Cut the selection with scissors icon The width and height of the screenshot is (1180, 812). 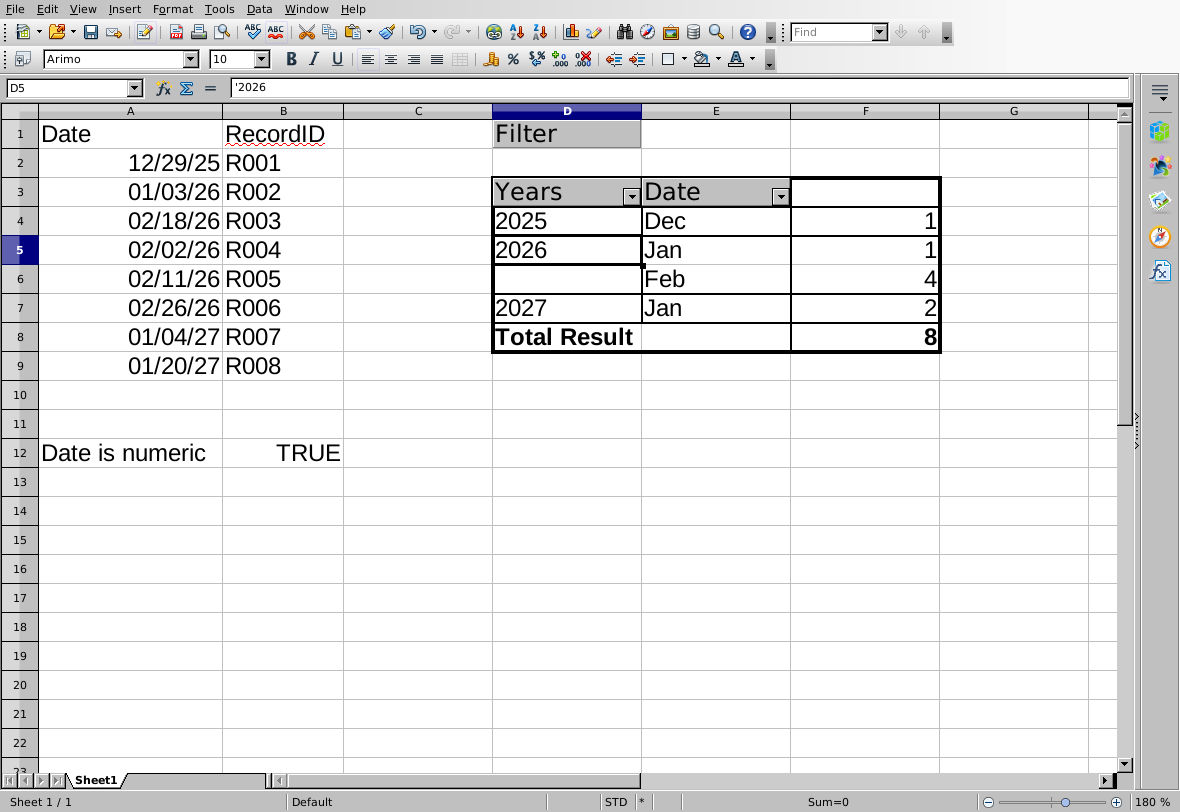[x=306, y=32]
